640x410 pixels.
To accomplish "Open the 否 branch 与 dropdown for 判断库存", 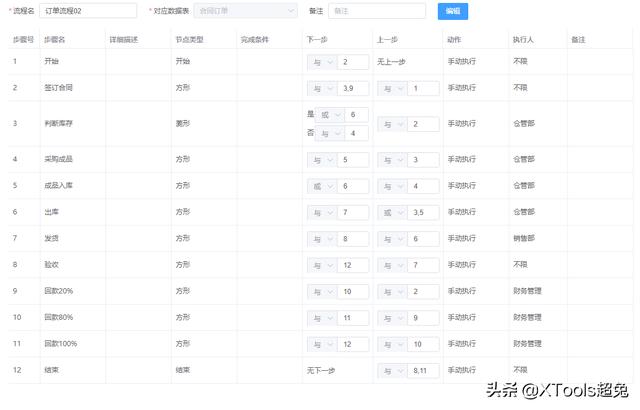I will coord(330,133).
